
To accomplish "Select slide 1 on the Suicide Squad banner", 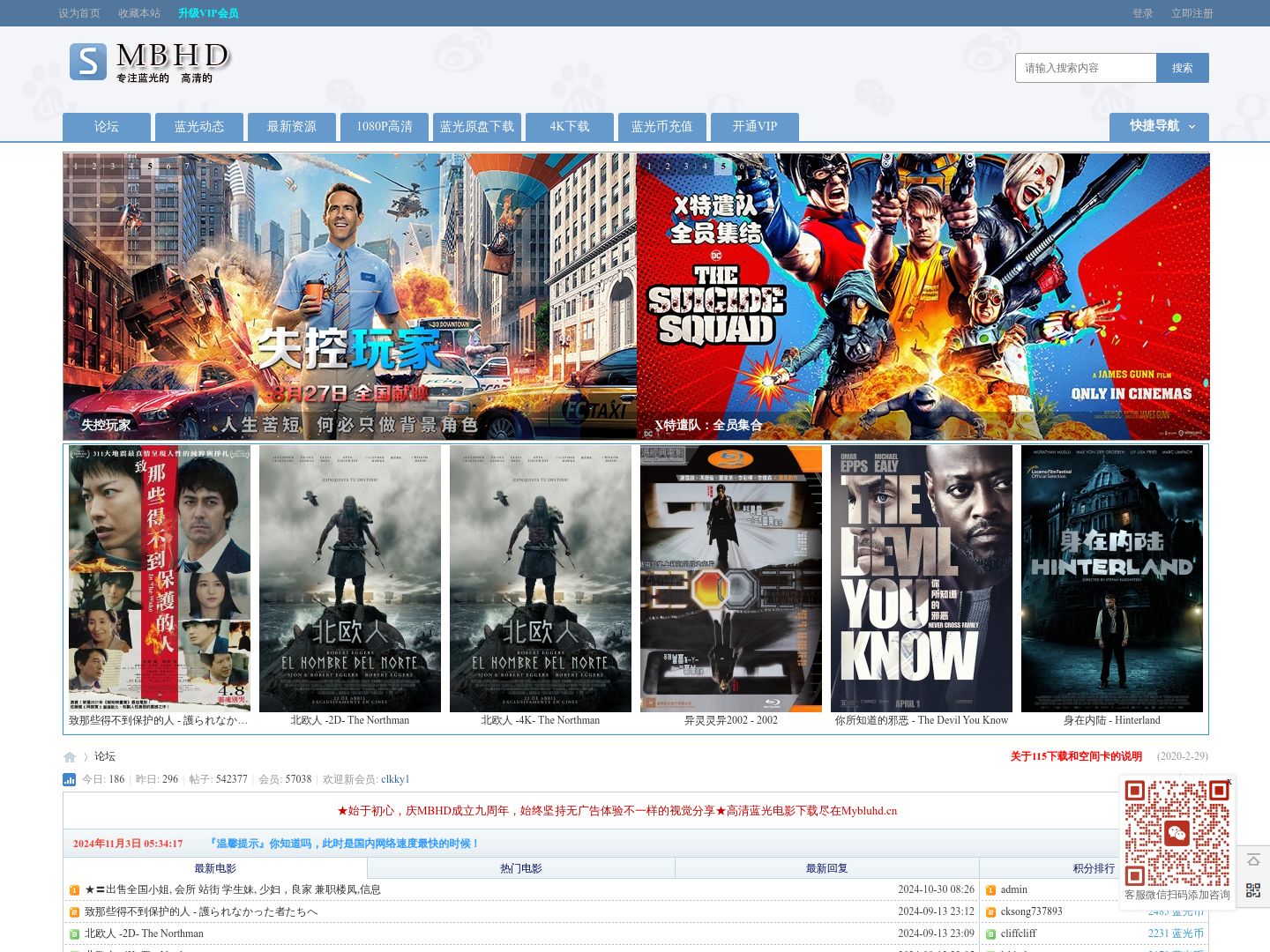I will click(x=649, y=167).
